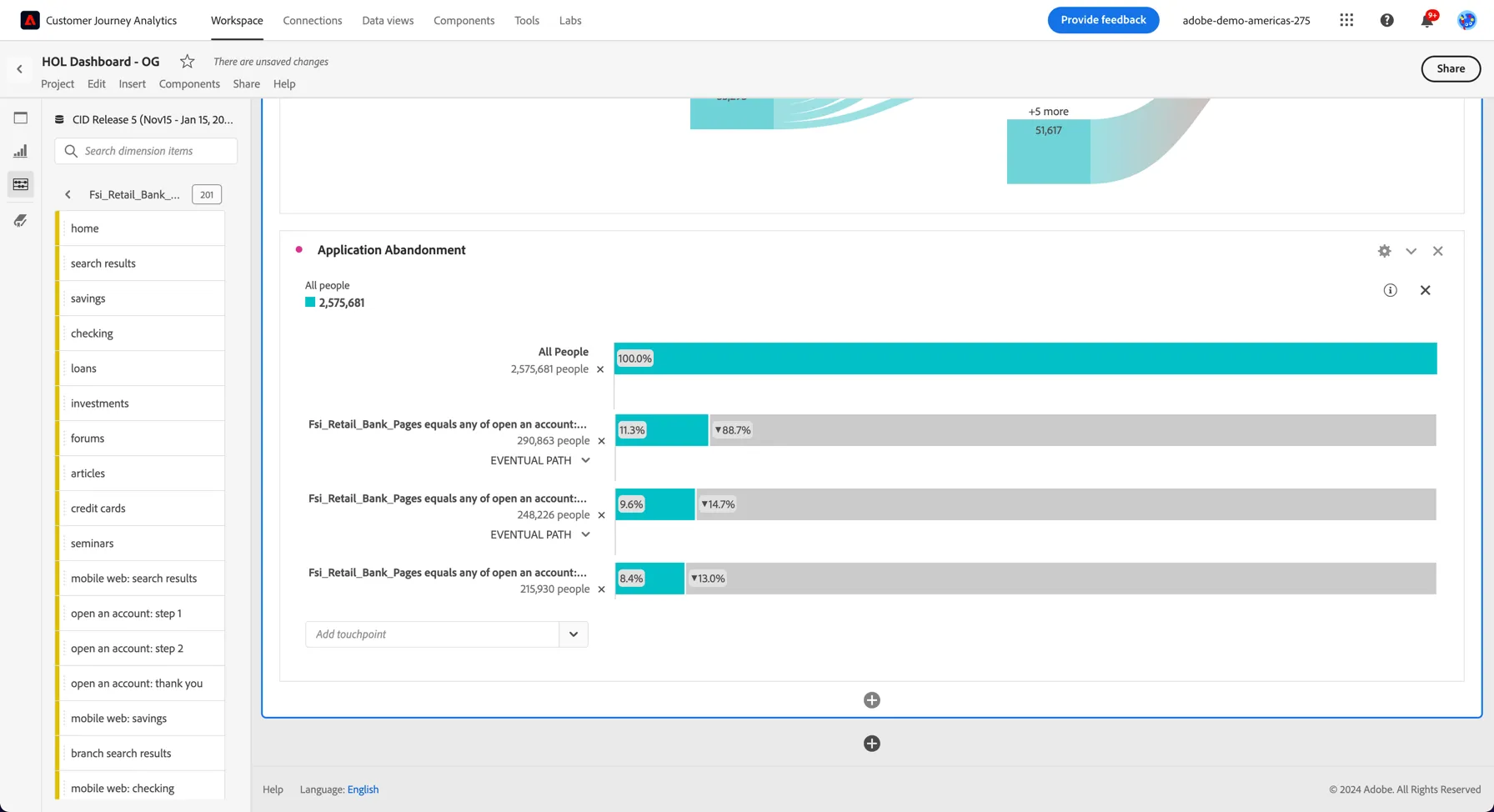Open the help question mark icon
1494x812 pixels.
click(x=1387, y=20)
